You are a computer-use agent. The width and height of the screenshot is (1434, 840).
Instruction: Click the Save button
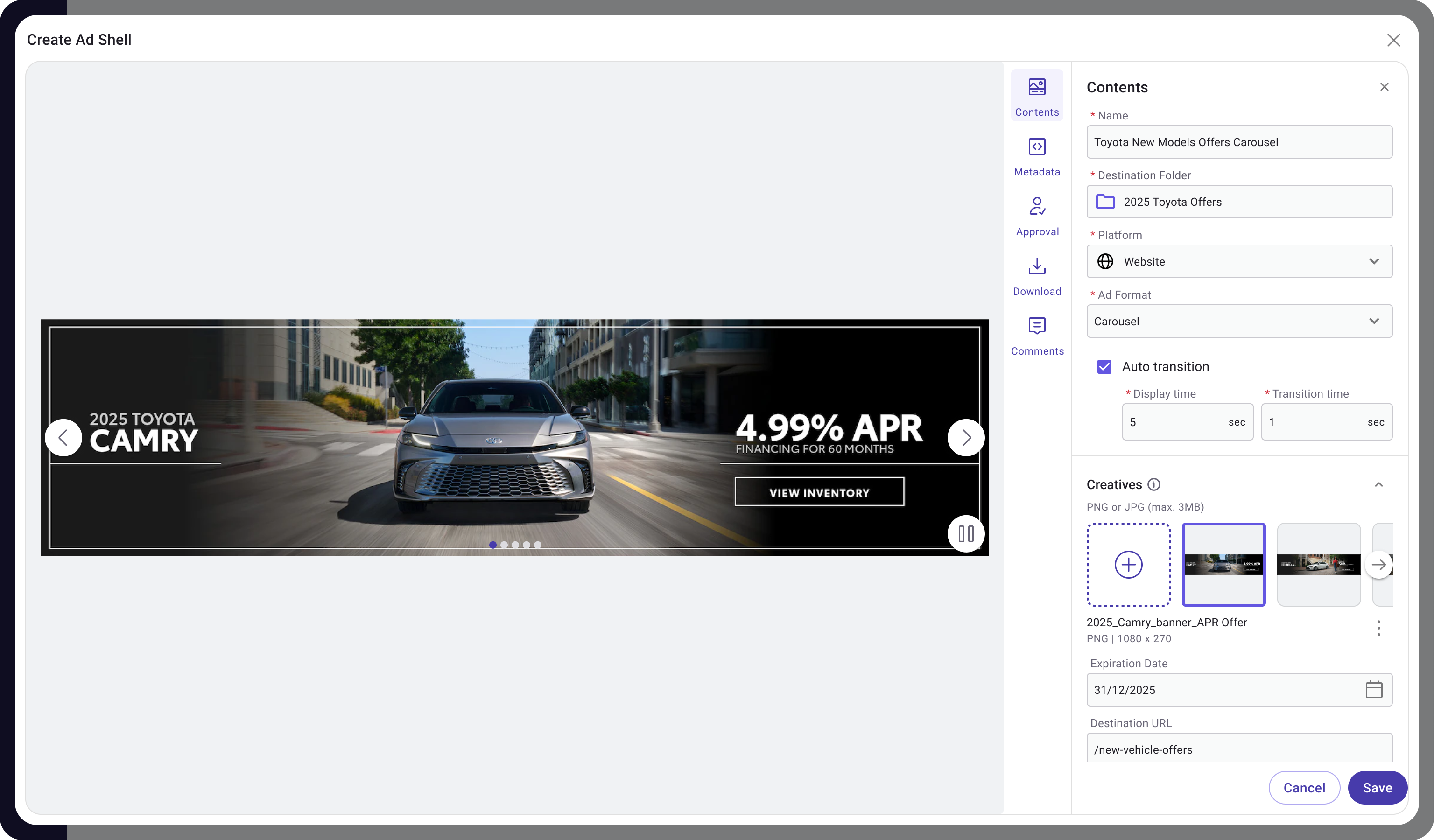[x=1377, y=787]
